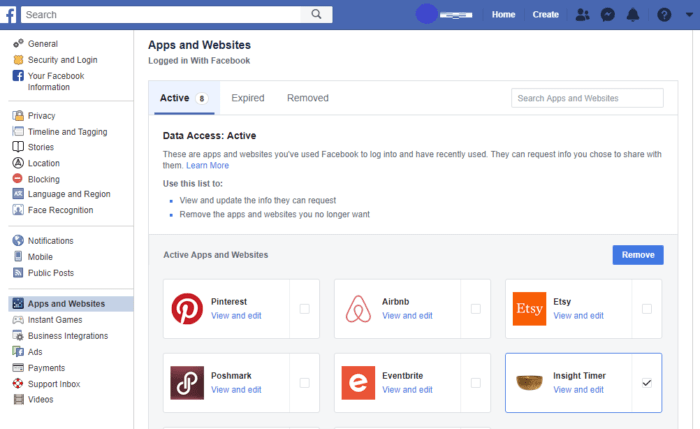Click the Airbnb logo thumbnail
This screenshot has height=429, width=700.
(358, 308)
